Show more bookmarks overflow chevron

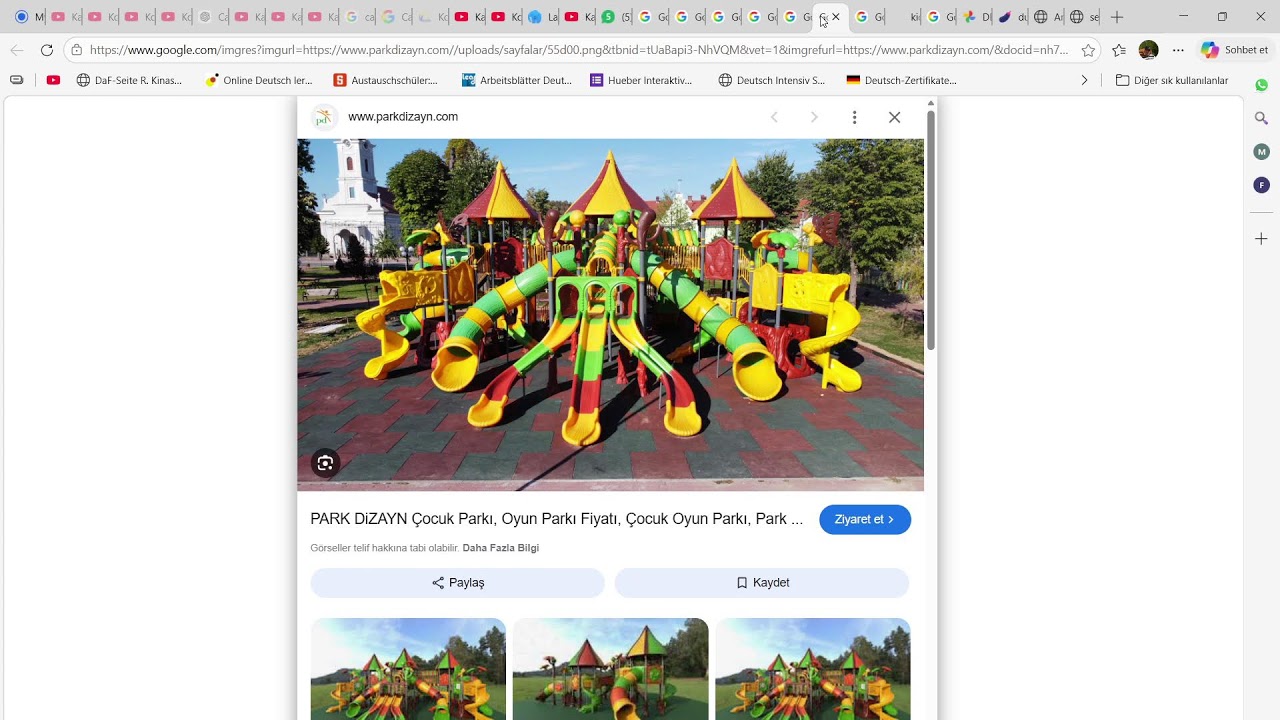click(1084, 80)
